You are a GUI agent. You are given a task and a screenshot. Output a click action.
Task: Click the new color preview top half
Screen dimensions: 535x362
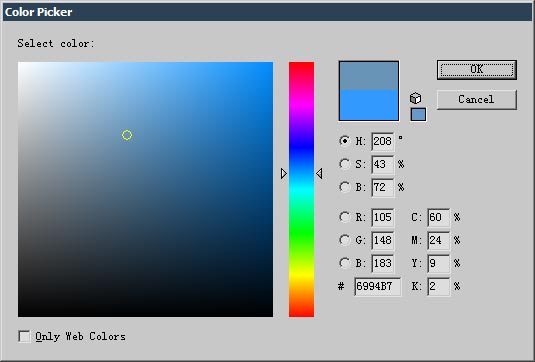(x=369, y=76)
